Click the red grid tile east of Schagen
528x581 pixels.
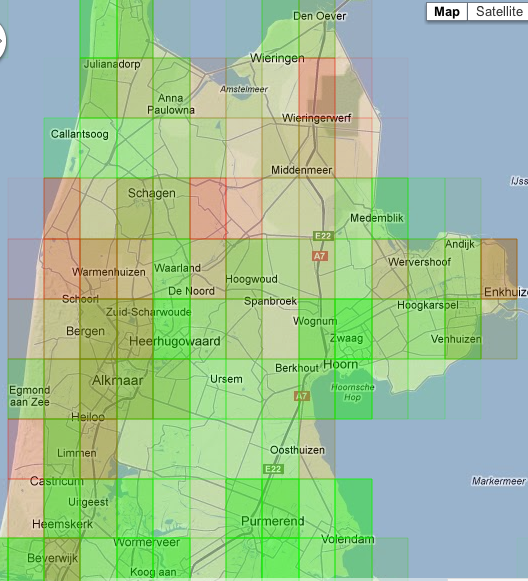point(208,208)
